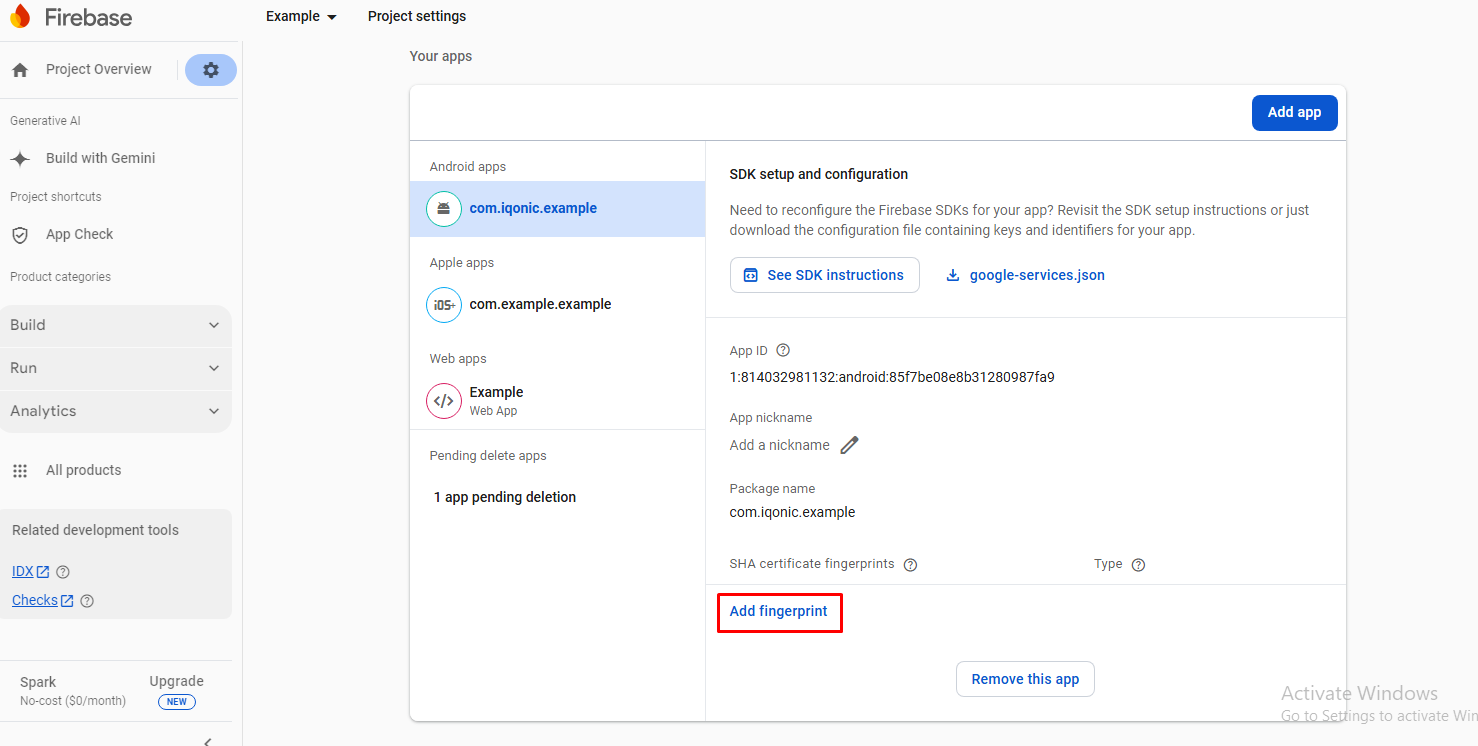Click the web app code icon for Example

pos(444,401)
